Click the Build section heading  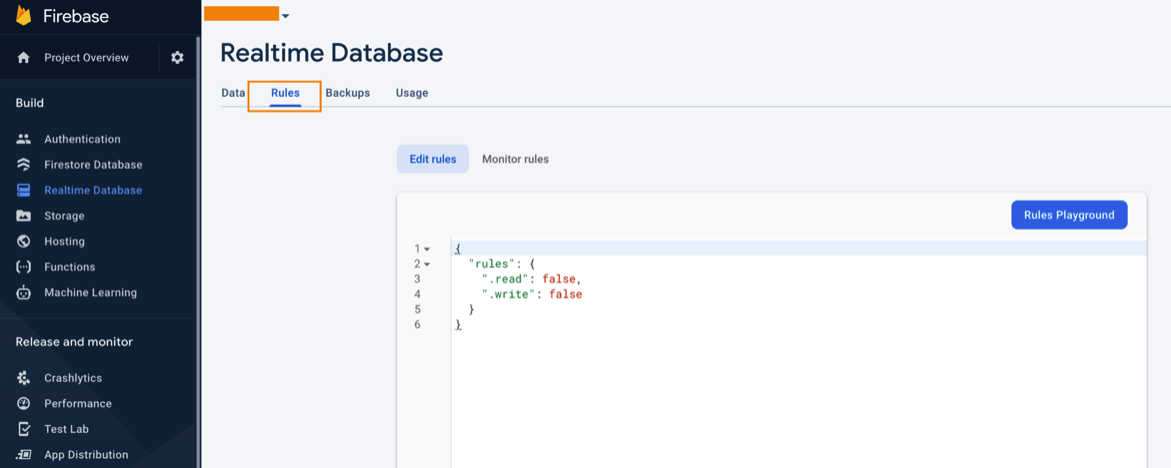click(x=30, y=103)
